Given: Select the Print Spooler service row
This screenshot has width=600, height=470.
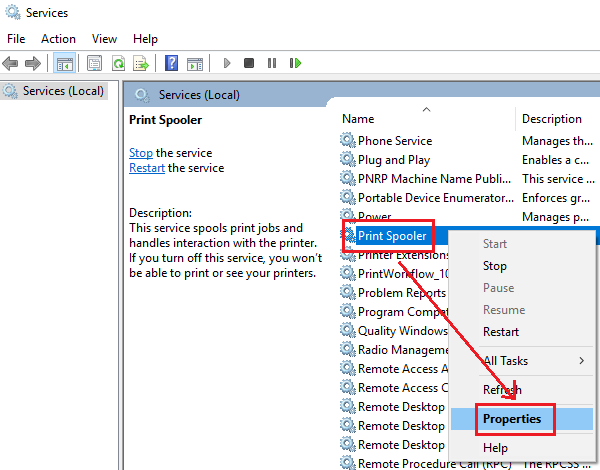Looking at the screenshot, I should point(392,236).
